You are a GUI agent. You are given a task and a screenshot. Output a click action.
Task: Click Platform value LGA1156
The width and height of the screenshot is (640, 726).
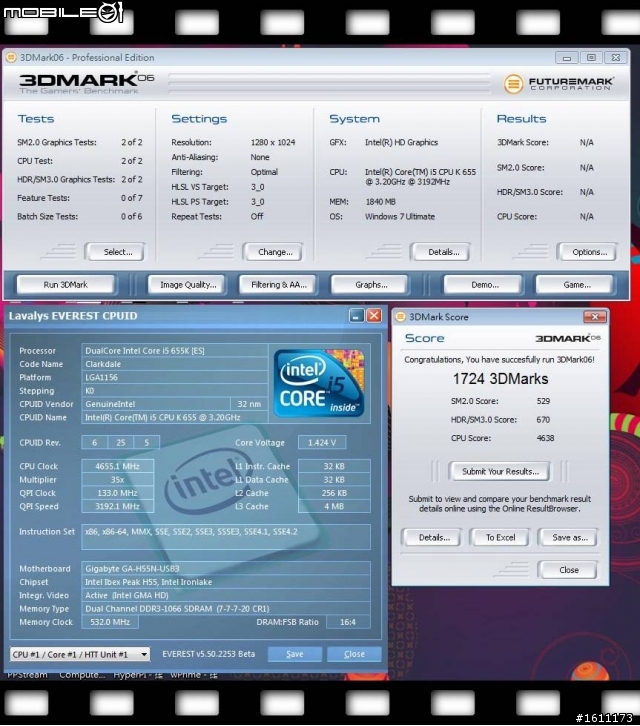tap(175, 377)
